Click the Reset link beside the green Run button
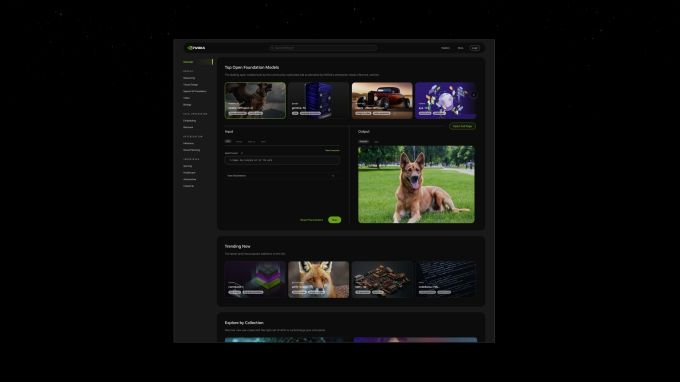680x382 pixels. click(x=311, y=220)
